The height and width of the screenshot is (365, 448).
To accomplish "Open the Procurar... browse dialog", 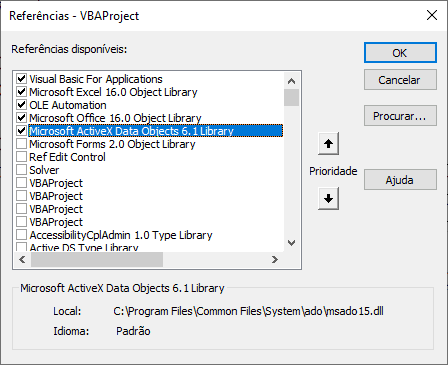I will coord(400,116).
